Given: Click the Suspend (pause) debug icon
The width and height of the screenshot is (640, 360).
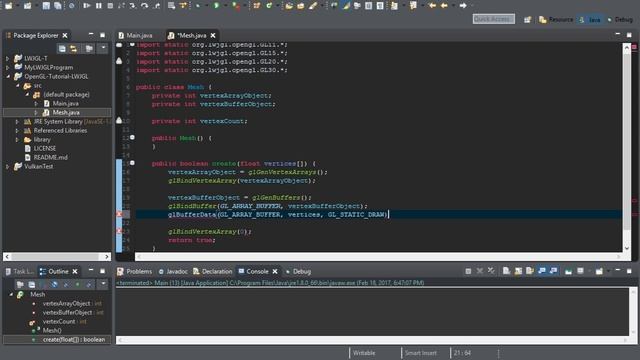Looking at the screenshot, I should (x=99, y=6).
